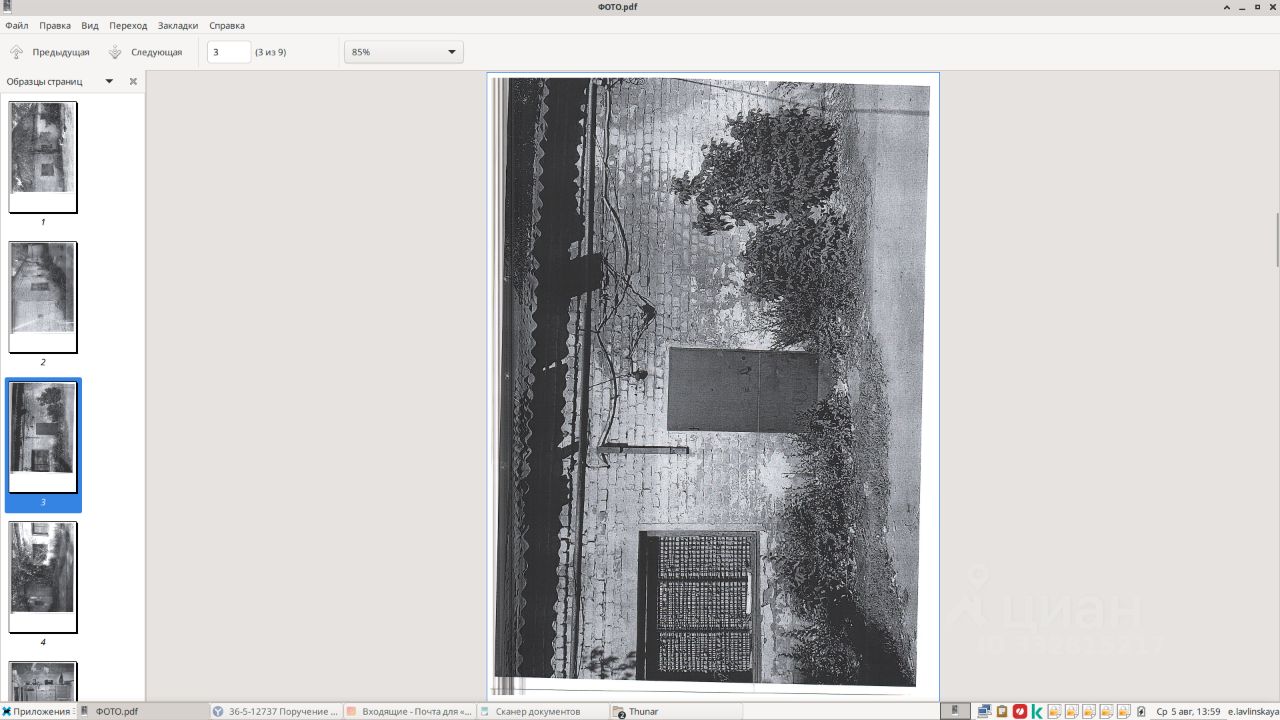
Task: Open the Вид menu
Action: click(x=90, y=25)
